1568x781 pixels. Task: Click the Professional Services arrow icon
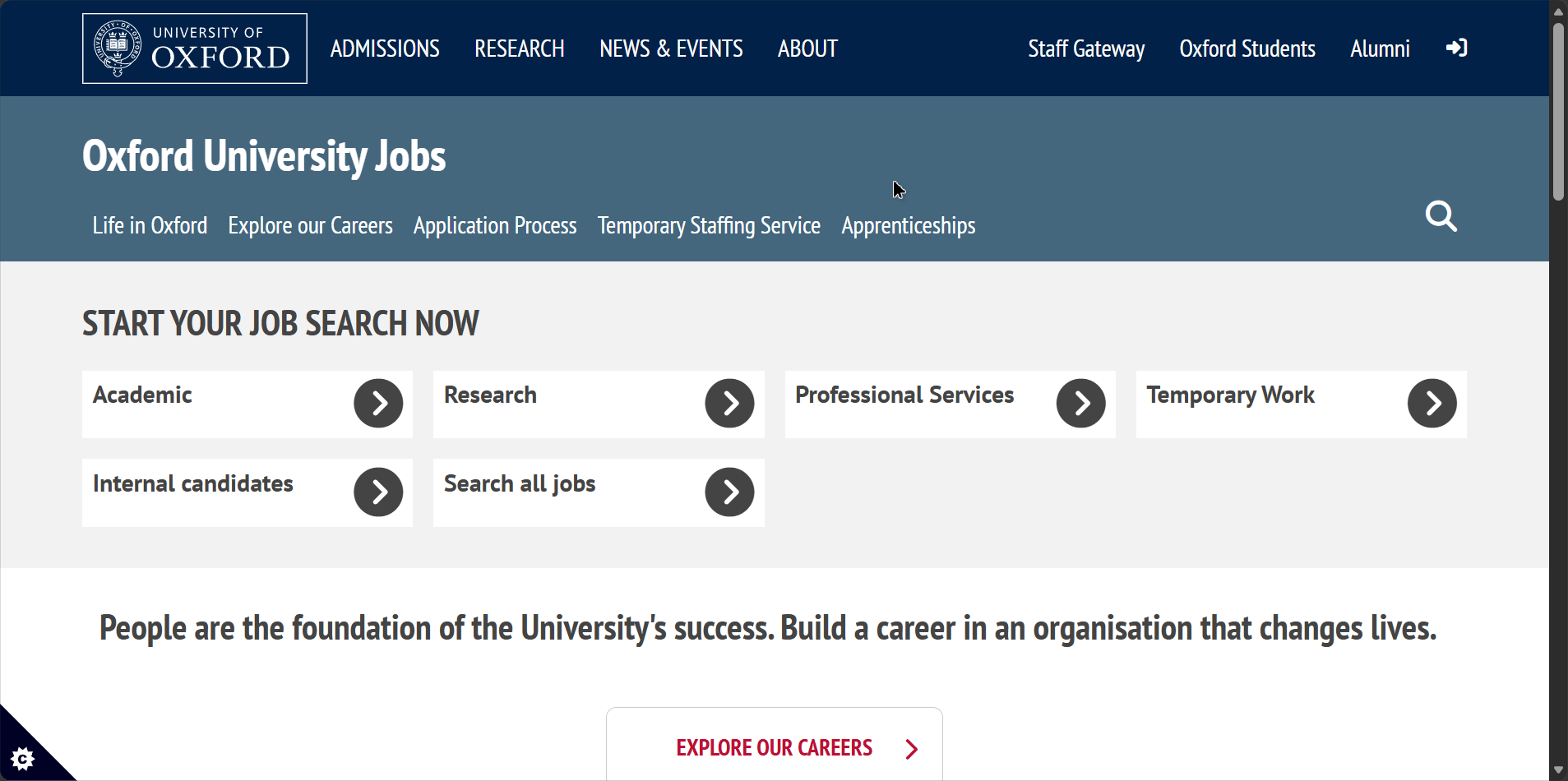coord(1080,404)
